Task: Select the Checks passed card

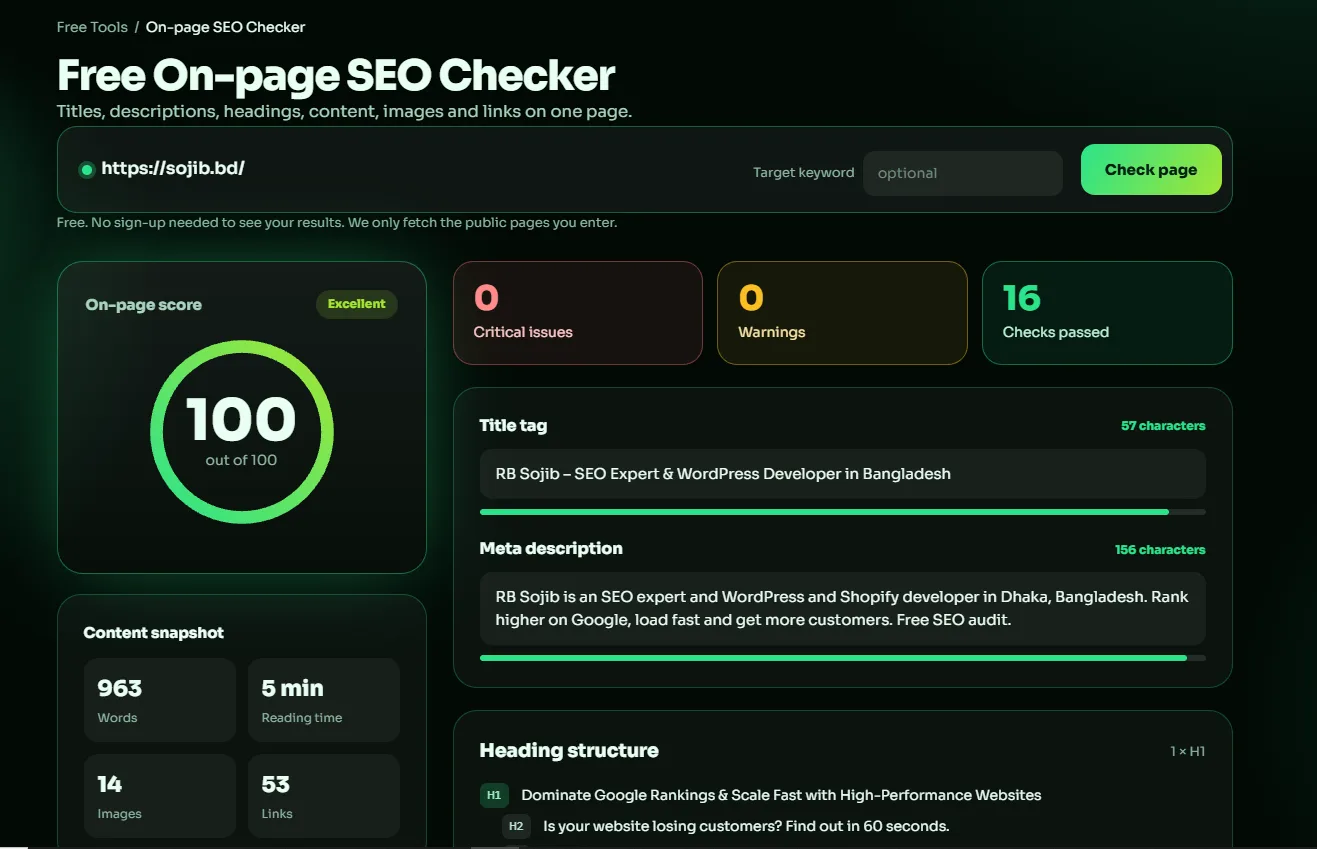Action: 1107,313
